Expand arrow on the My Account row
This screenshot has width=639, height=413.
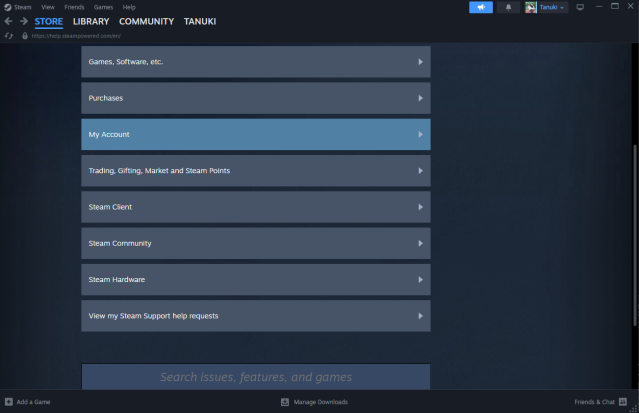click(421, 134)
